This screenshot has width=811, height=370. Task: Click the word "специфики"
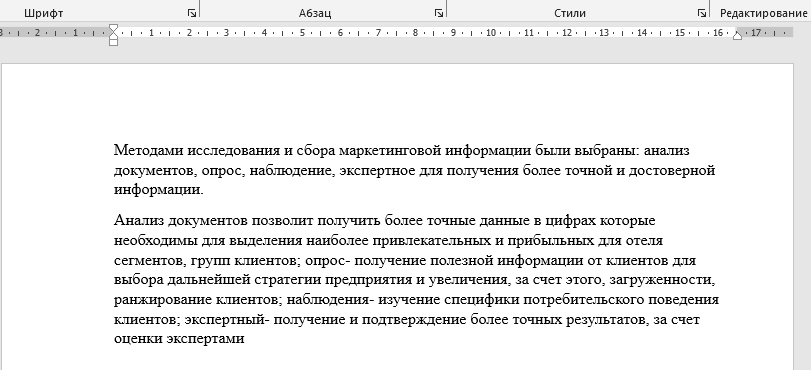coord(482,300)
